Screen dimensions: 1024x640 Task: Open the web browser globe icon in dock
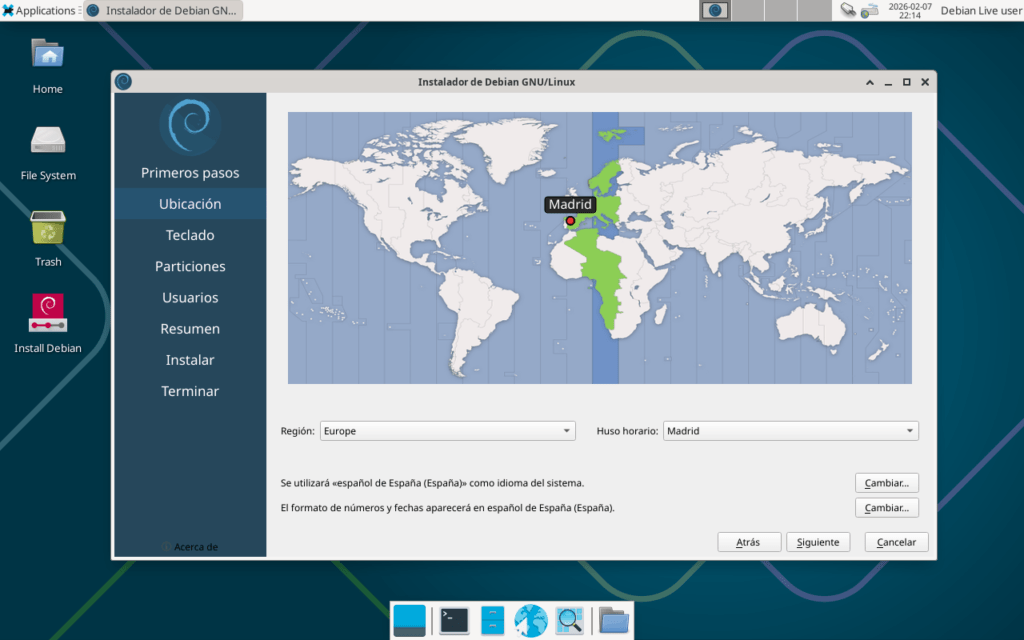[x=531, y=620]
